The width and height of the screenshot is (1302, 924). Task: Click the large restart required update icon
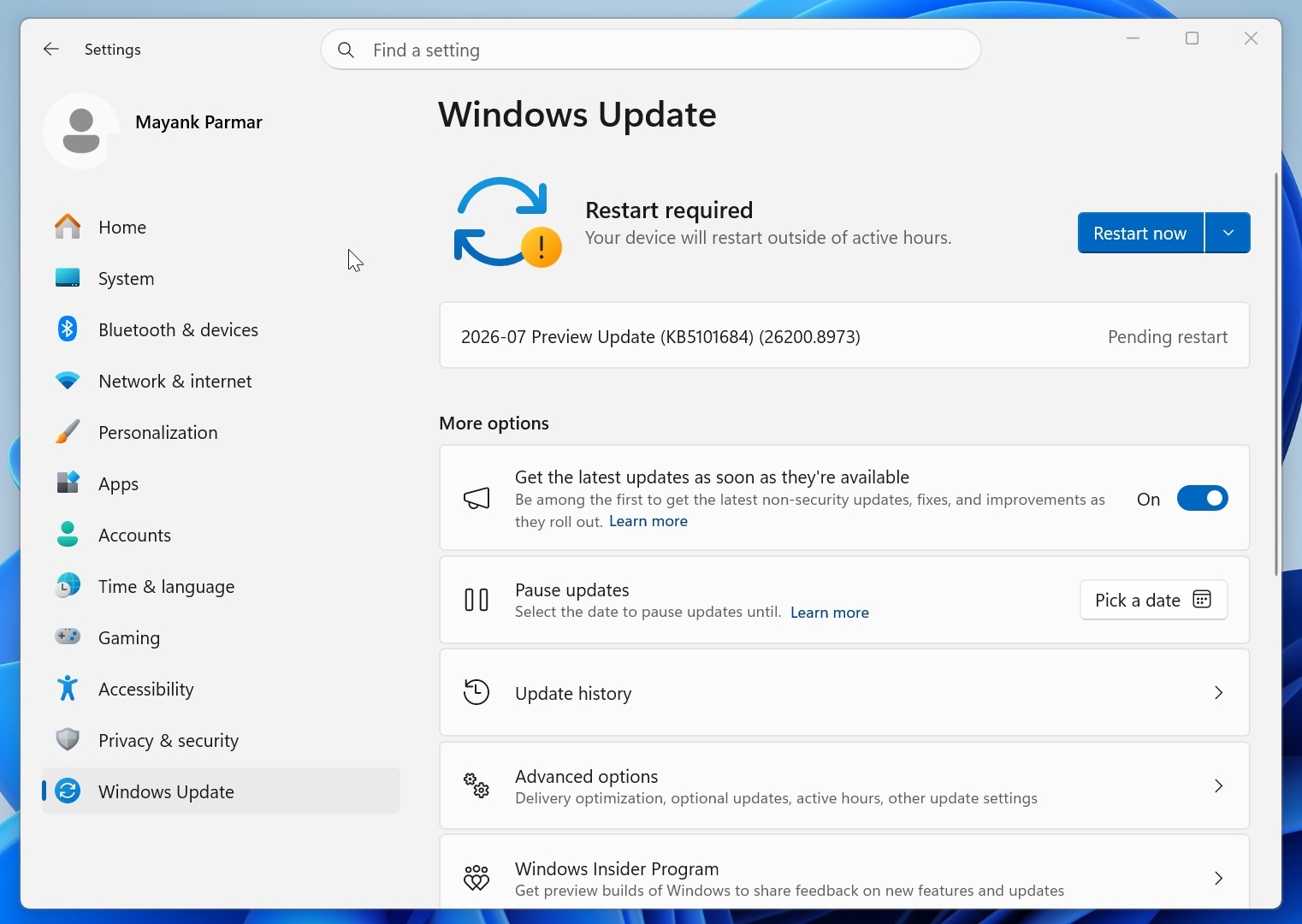point(507,222)
